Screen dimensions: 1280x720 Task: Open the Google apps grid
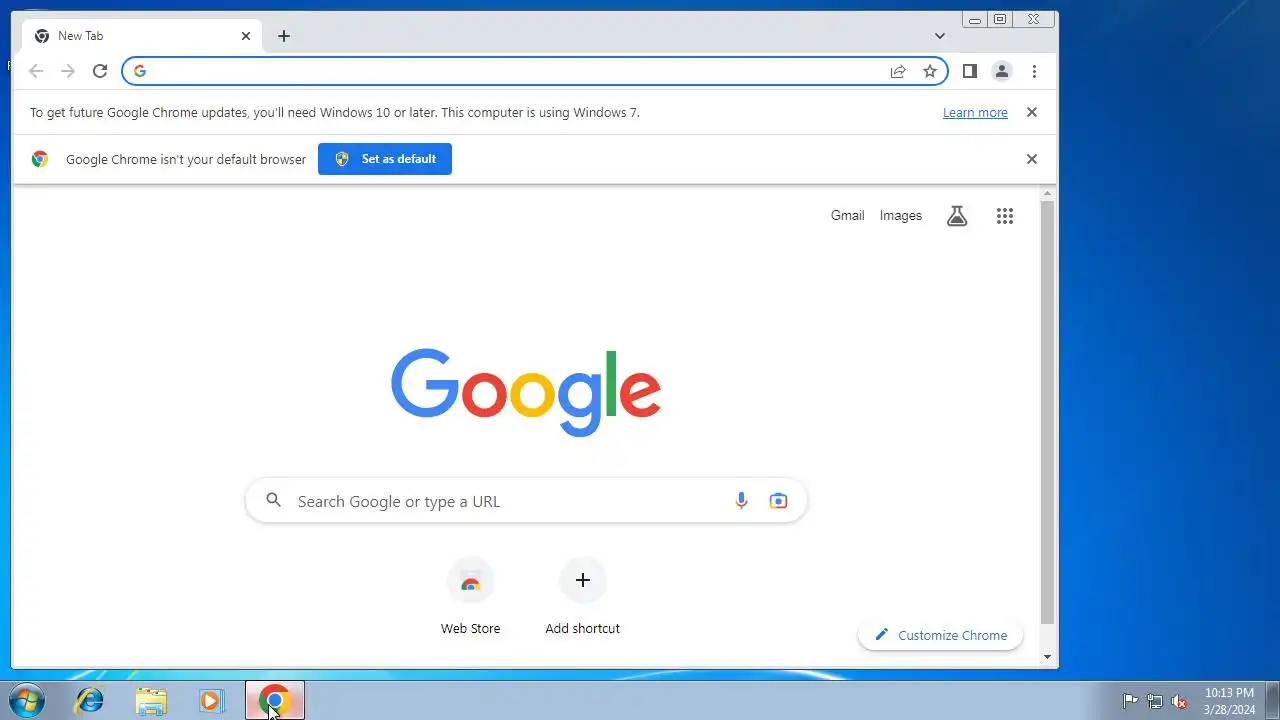pos(1005,216)
